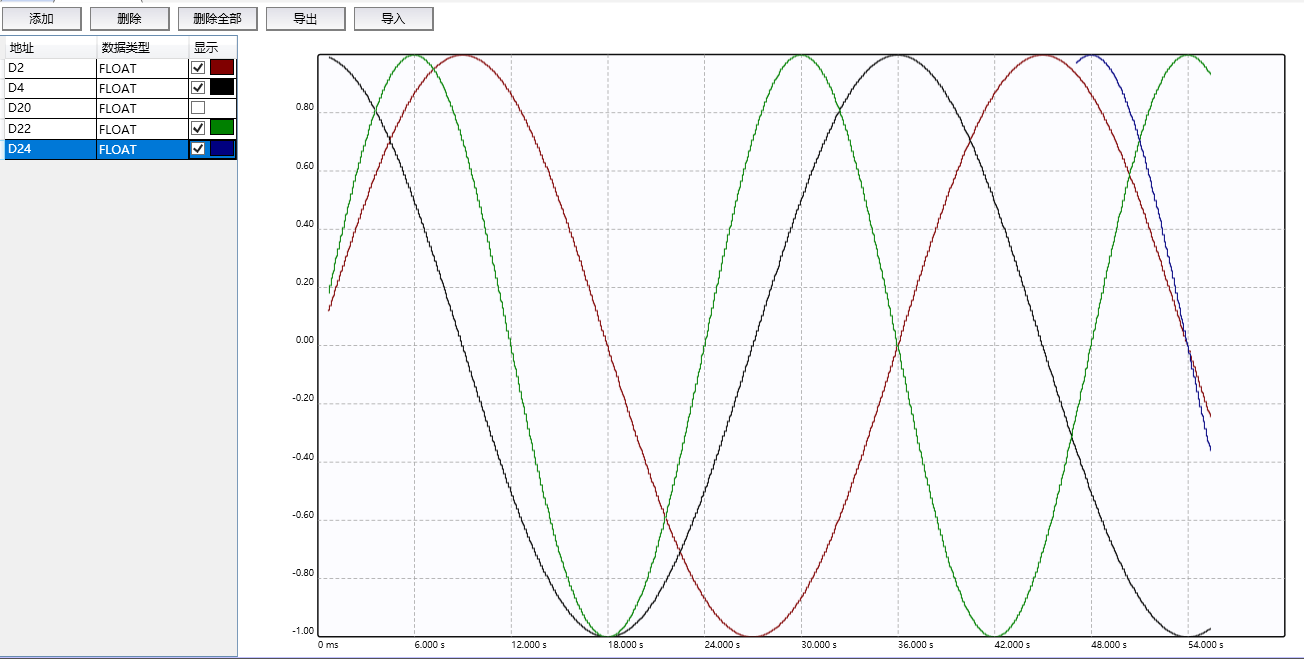Select the D2 row in the address list

[x=45, y=67]
